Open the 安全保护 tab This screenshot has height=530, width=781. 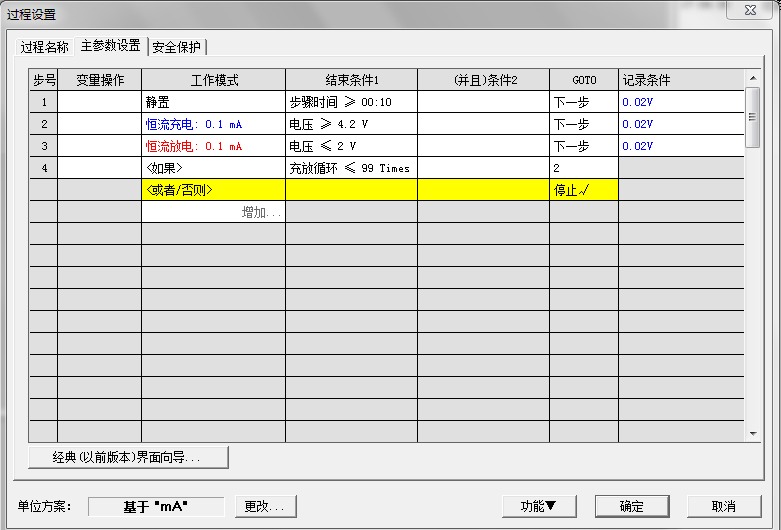[176, 47]
